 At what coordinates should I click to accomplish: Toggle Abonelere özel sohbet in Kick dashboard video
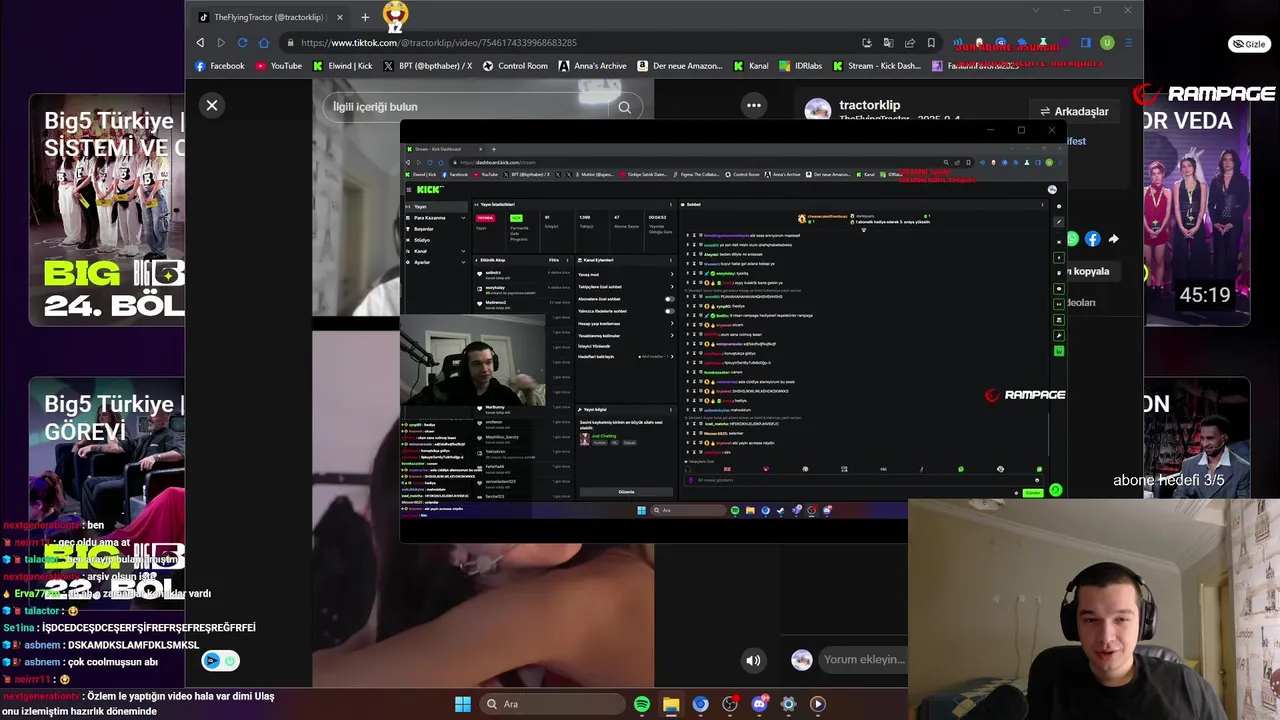669,299
